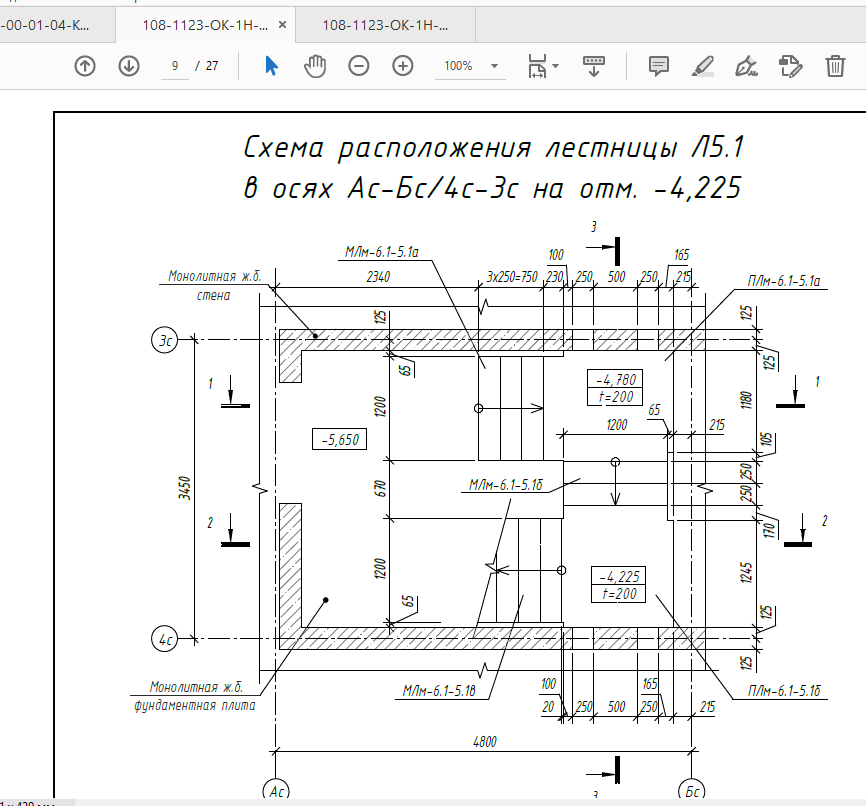Click the dimension '670'
This screenshot has width=866, height=806.
(379, 488)
